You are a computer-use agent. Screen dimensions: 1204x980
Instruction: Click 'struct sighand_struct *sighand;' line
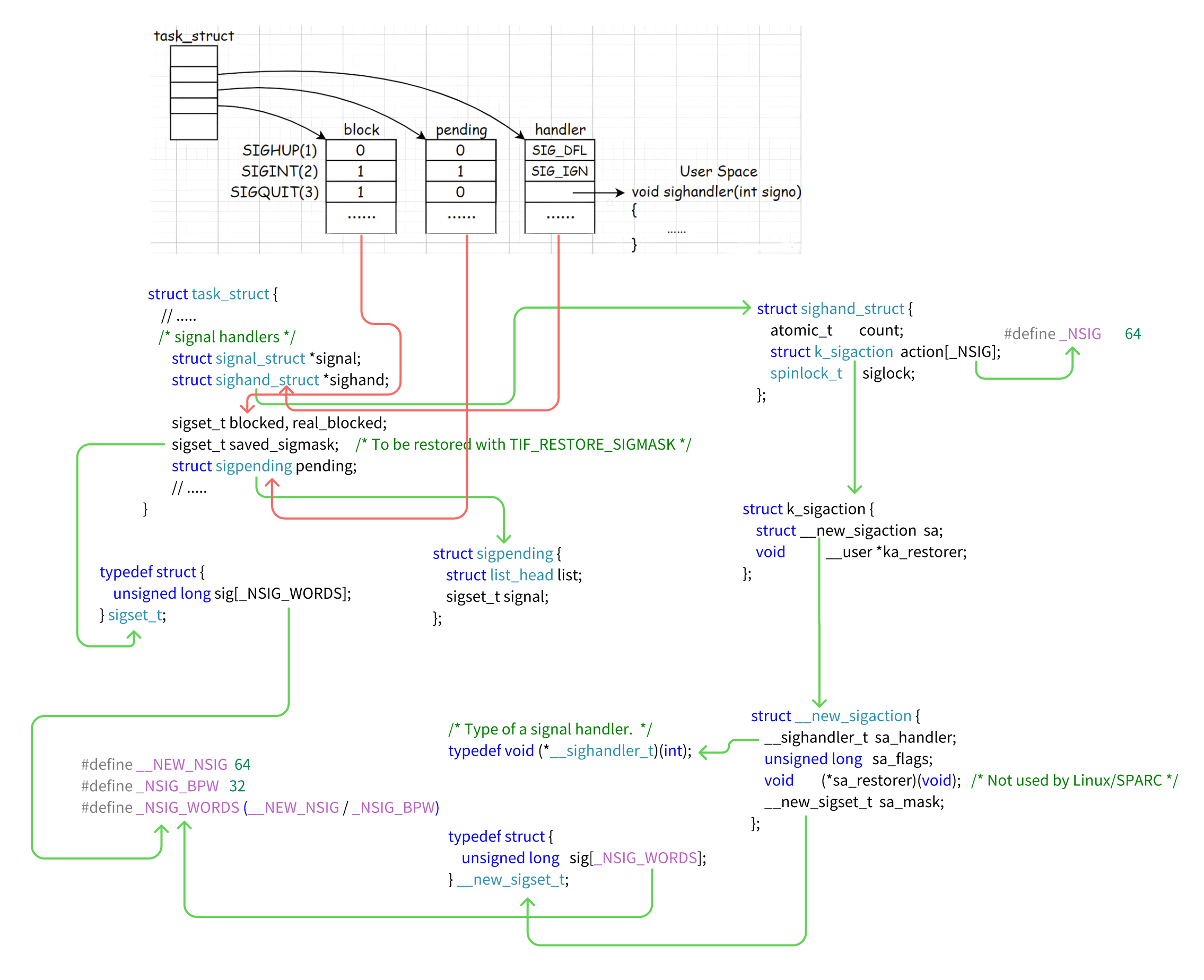coord(280,380)
